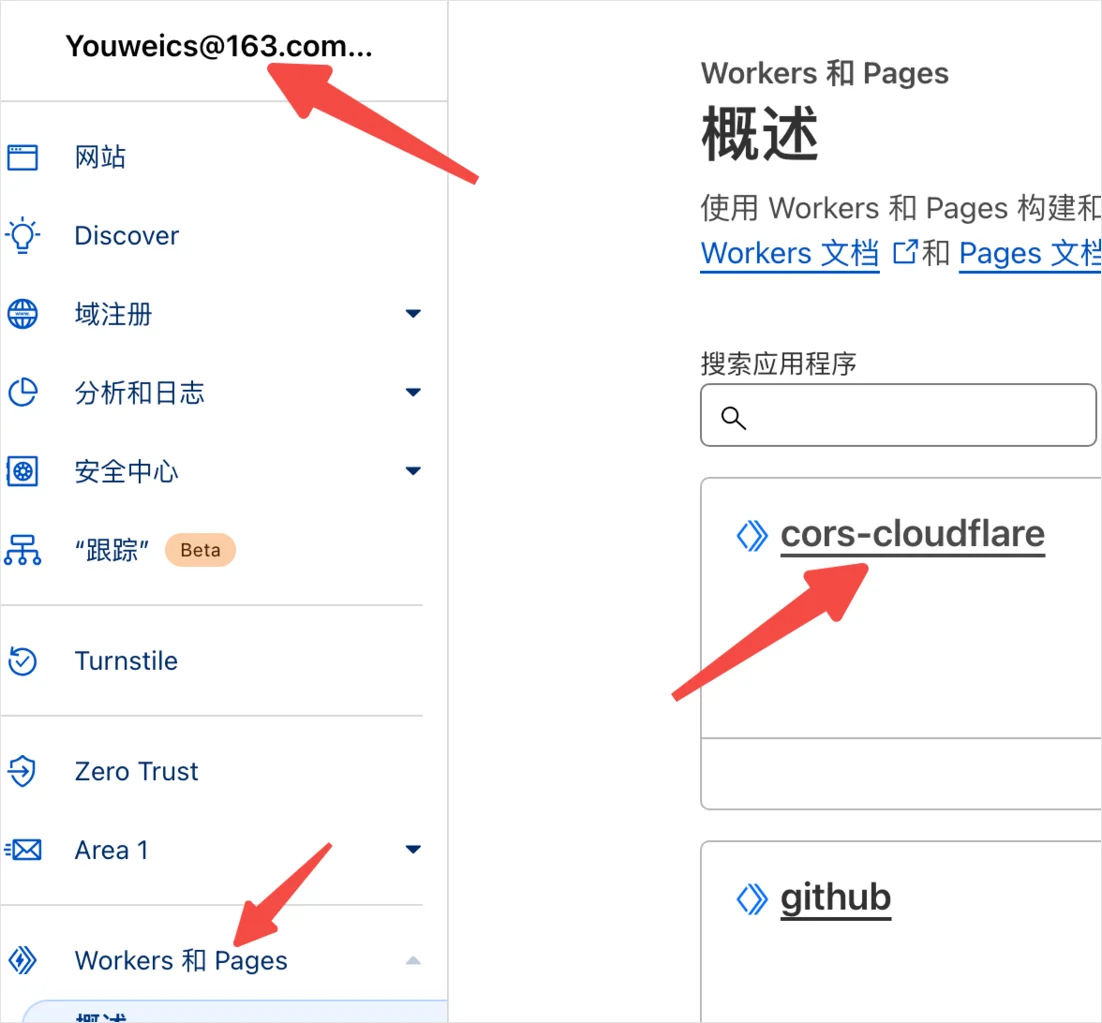The image size is (1102, 1023).
Task: Click the external link icon after Workers 文档
Action: coord(905,252)
